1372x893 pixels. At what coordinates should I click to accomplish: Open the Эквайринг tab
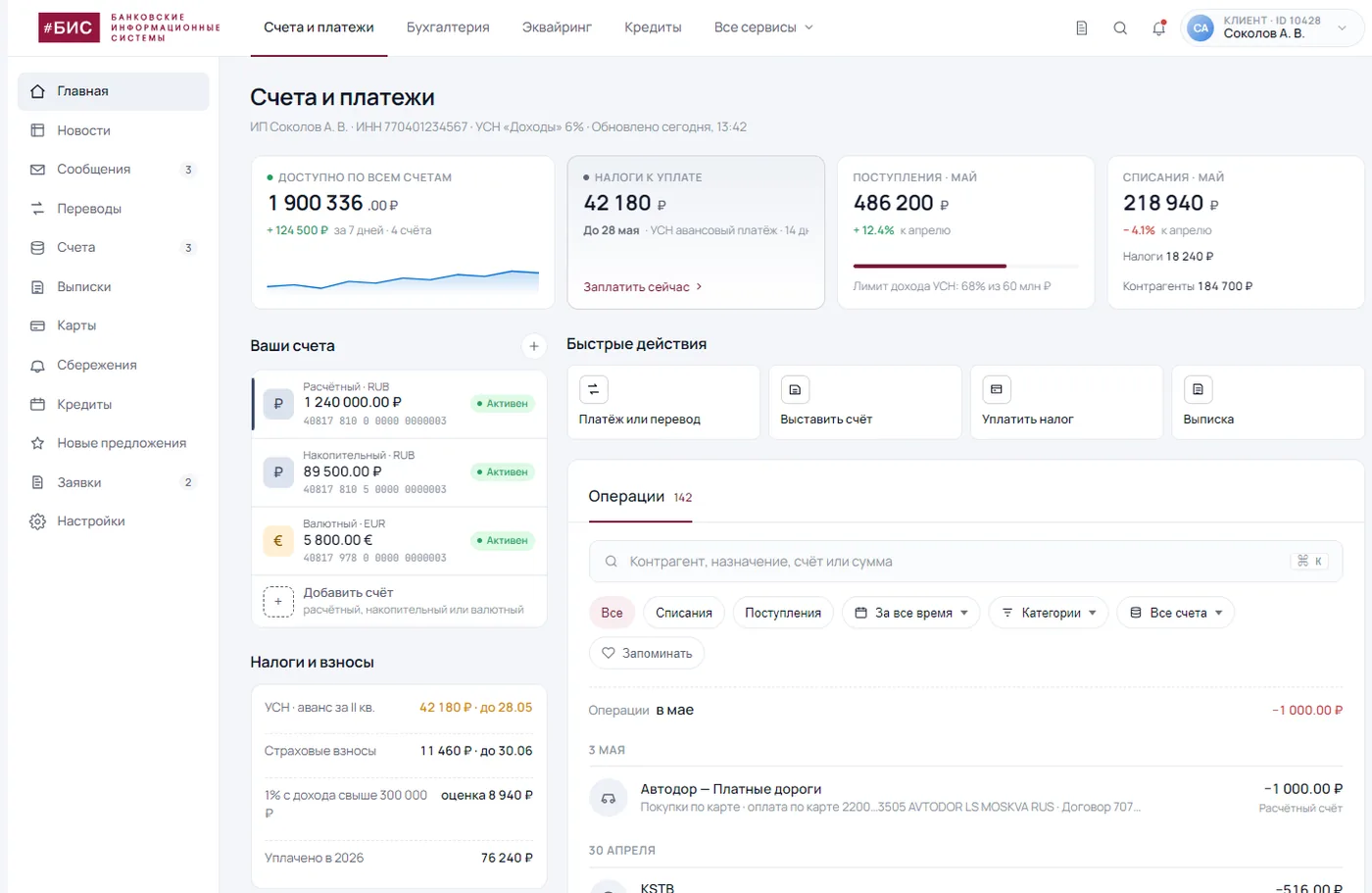[557, 27]
